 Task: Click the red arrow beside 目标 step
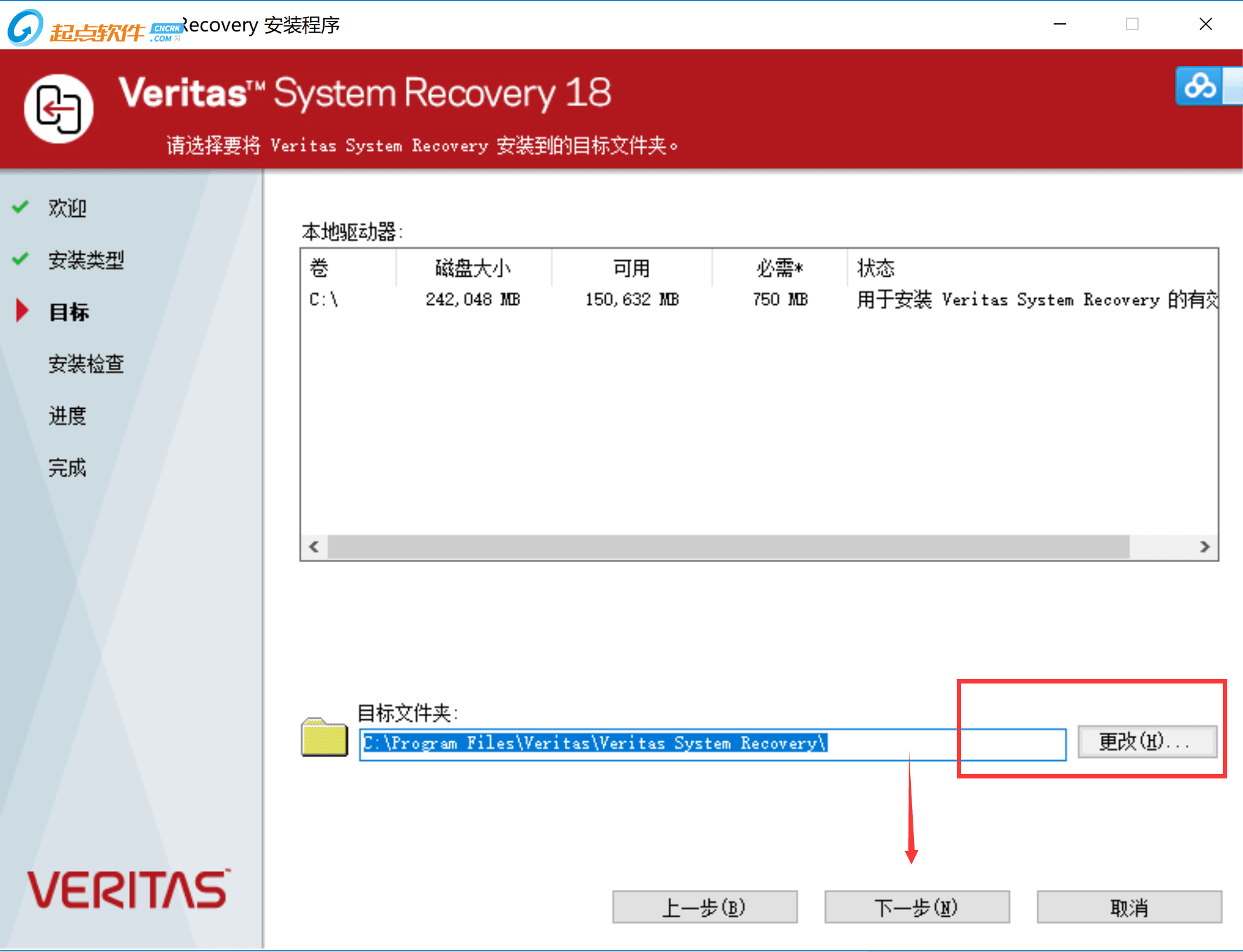pyautogui.click(x=22, y=311)
